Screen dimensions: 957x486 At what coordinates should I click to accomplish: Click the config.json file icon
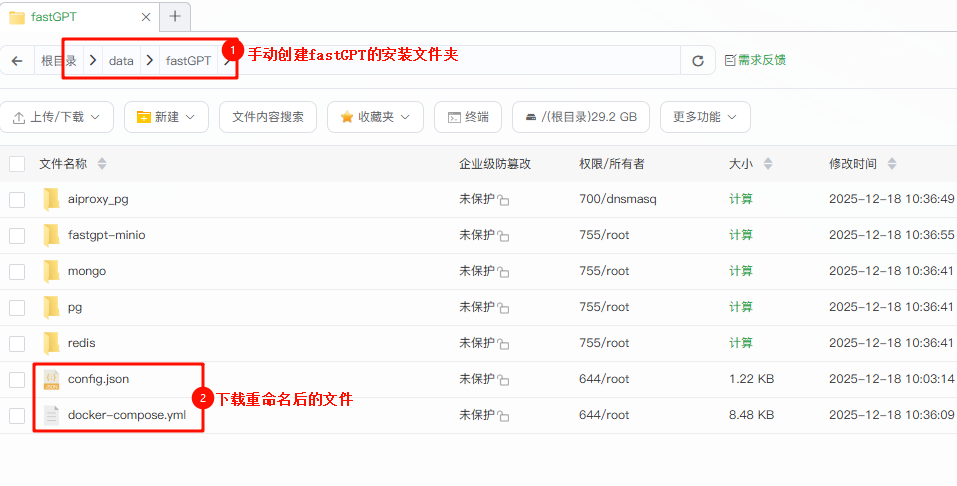[52, 379]
